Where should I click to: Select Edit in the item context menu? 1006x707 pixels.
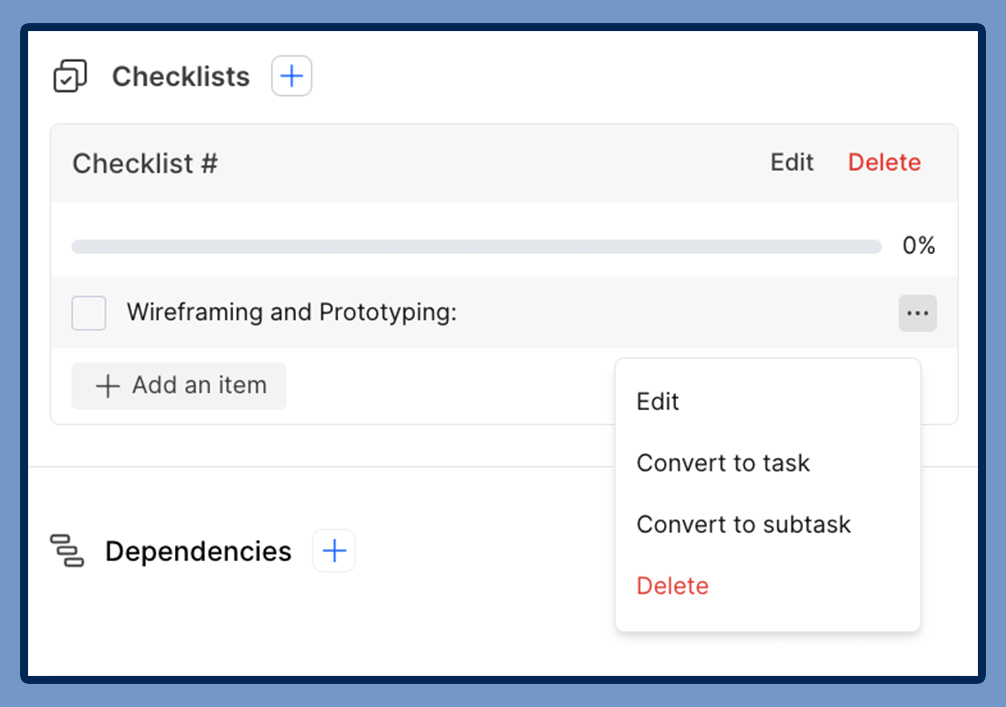[658, 402]
